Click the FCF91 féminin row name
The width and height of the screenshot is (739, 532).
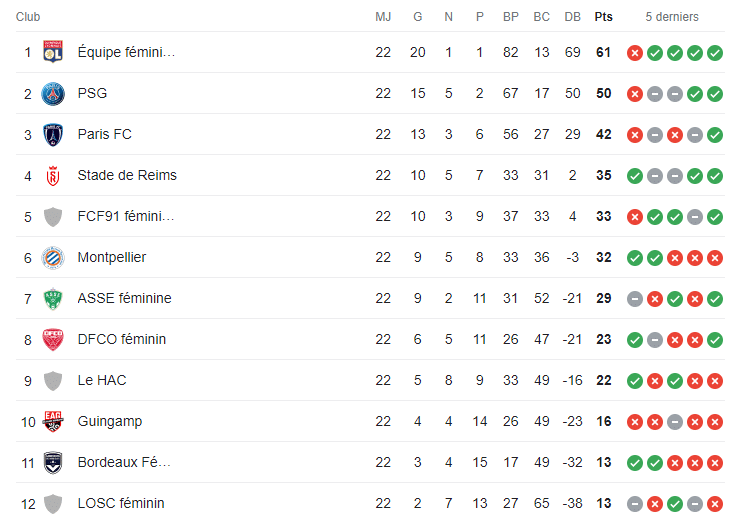[x=126, y=216]
